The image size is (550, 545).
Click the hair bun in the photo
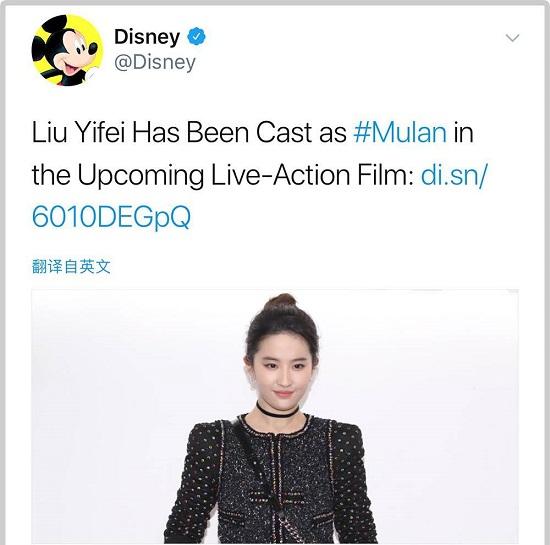(x=280, y=303)
